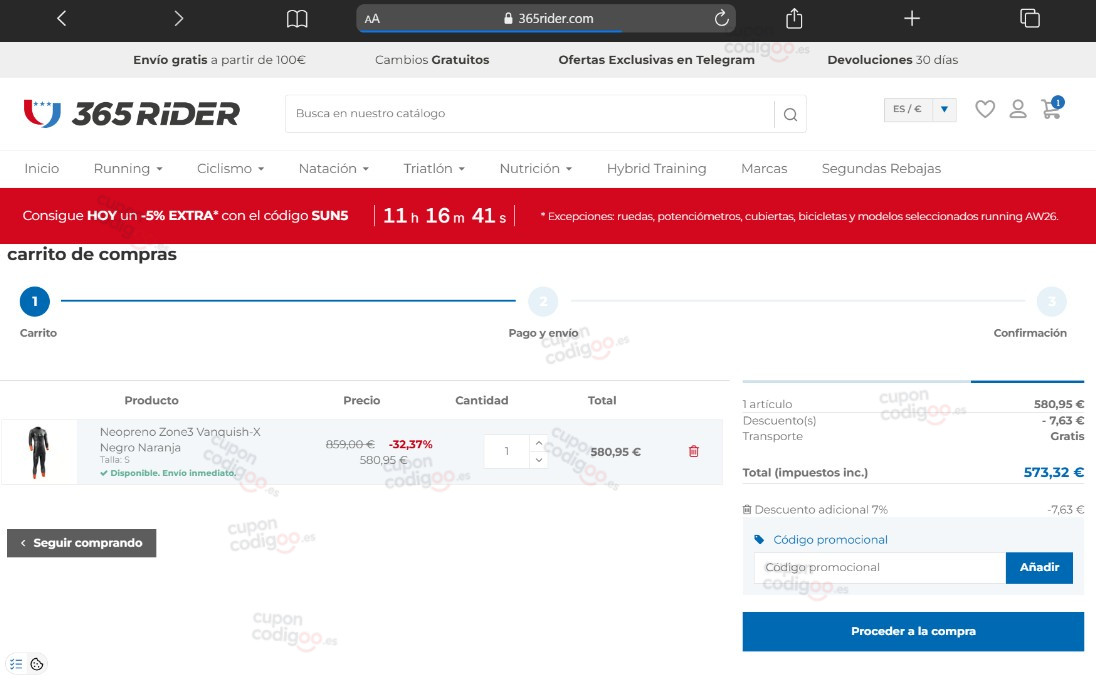
Task: Open the Marcas menu item
Action: 764,168
